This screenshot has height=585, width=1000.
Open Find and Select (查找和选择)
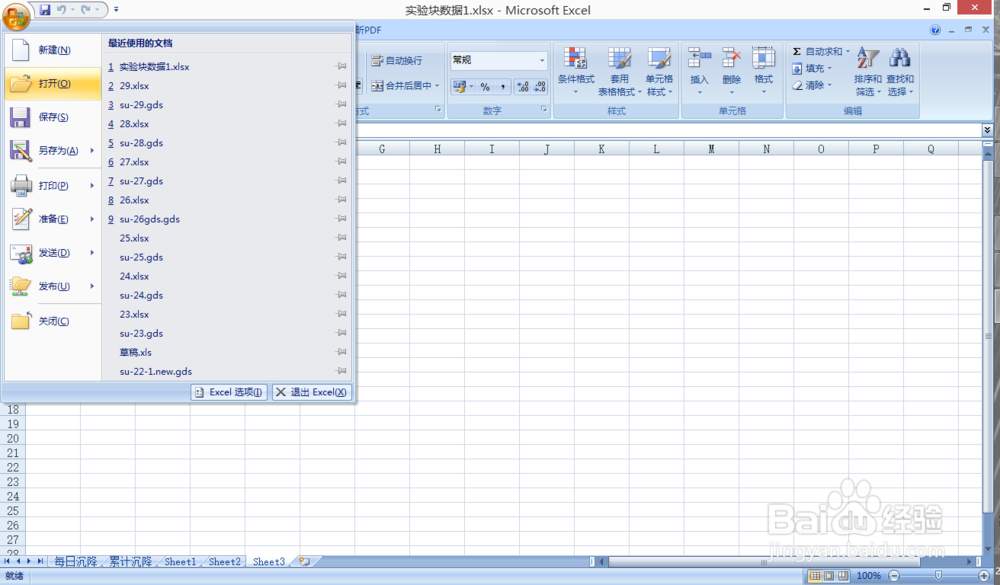900,71
